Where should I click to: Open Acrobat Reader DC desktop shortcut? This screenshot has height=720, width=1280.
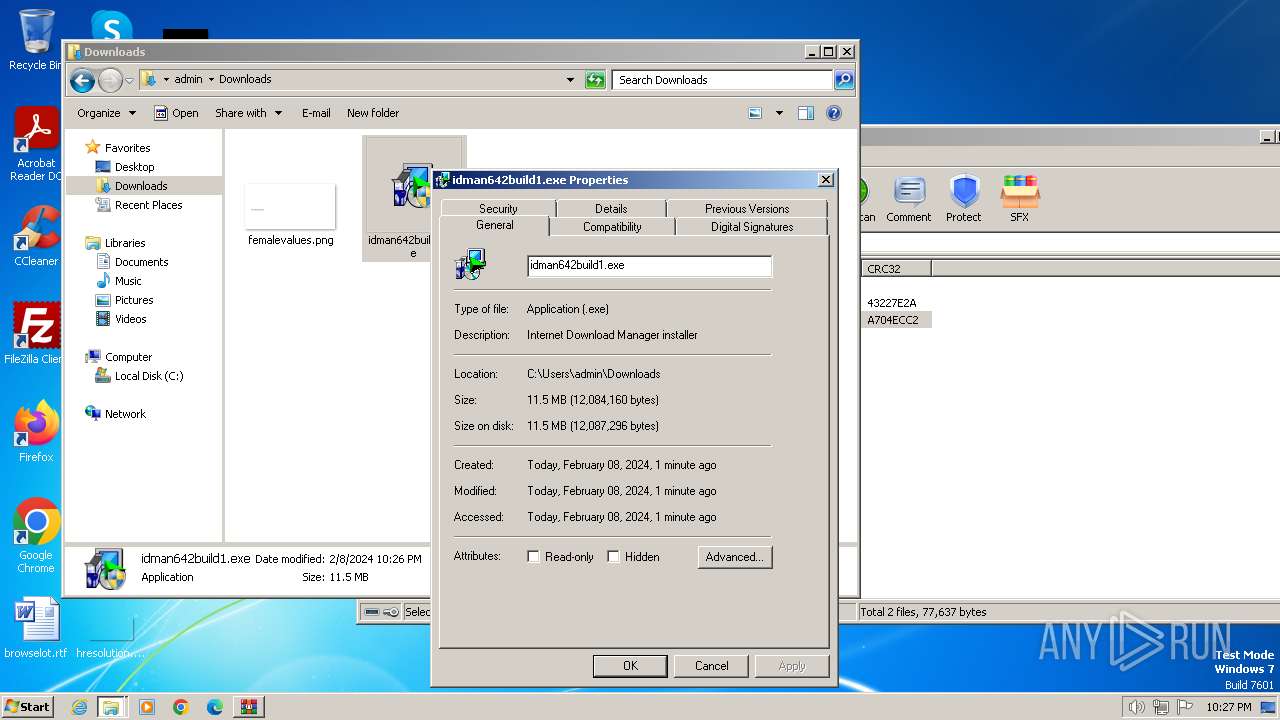point(36,145)
